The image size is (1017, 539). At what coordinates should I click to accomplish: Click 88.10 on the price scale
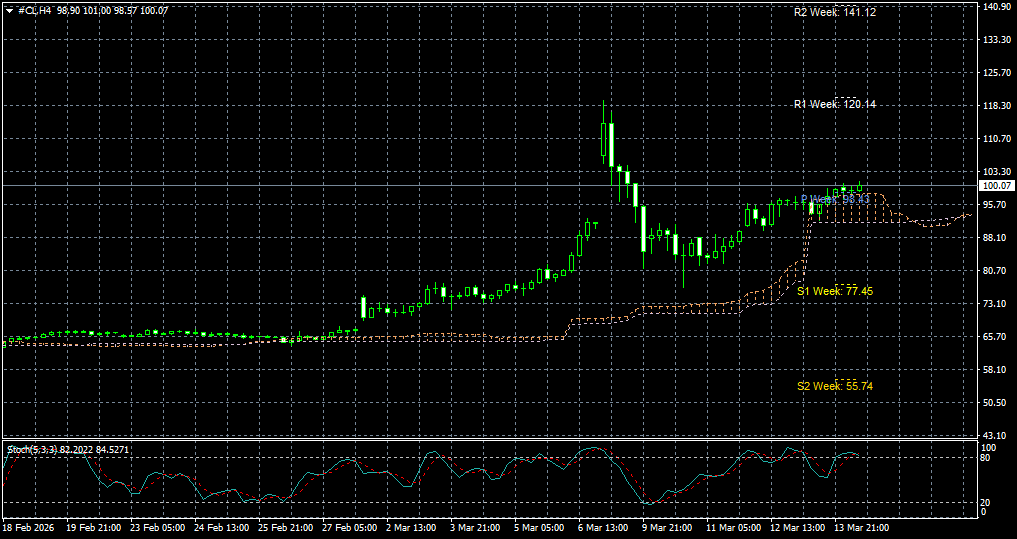994,237
